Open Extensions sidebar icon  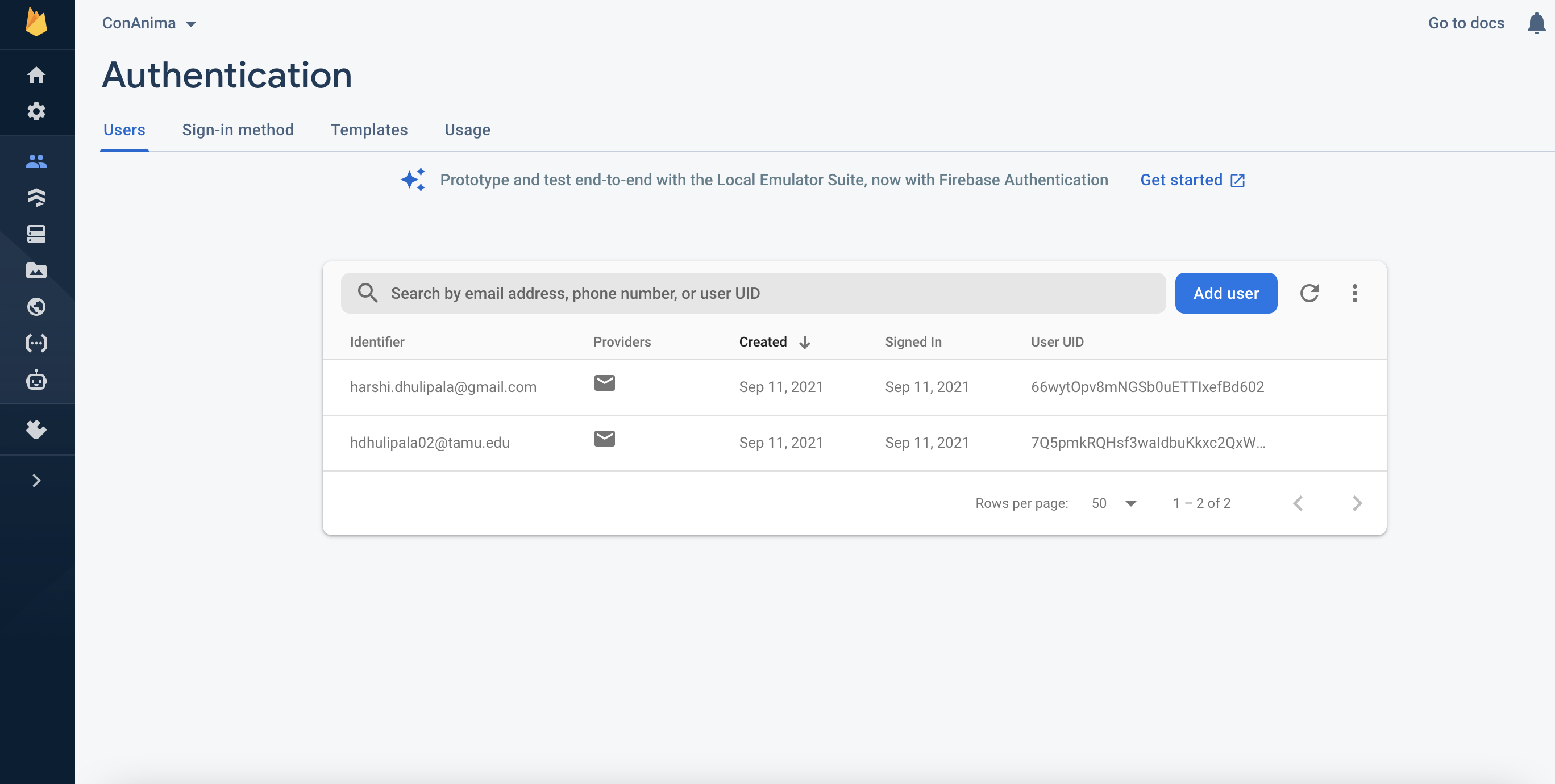[x=36, y=429]
